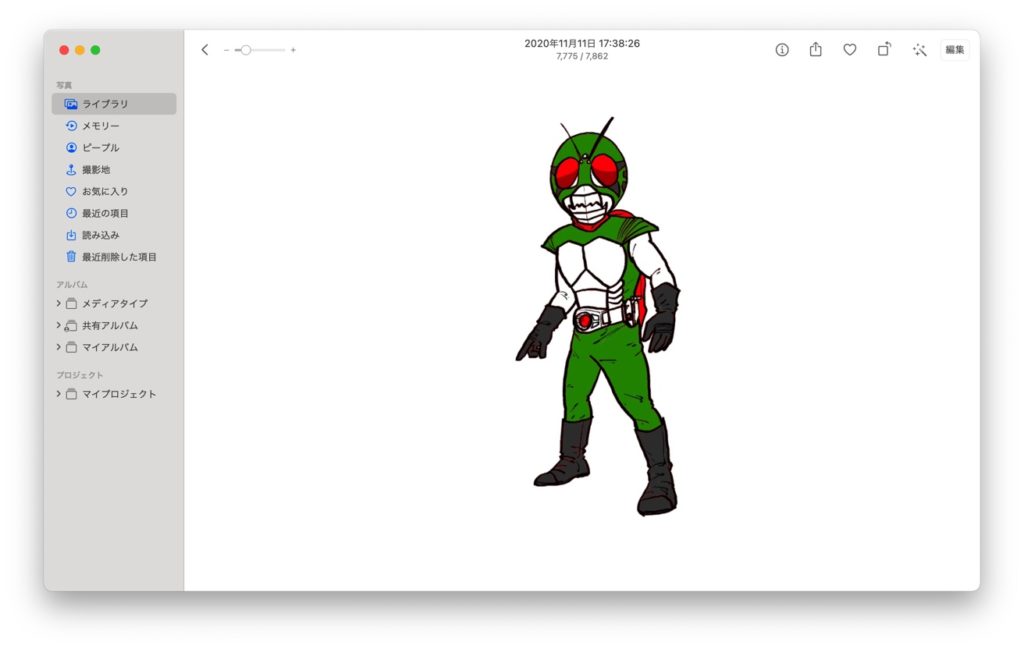Expand the マイプロジェクト disclosure chevron
The height and width of the screenshot is (649, 1024).
58,394
